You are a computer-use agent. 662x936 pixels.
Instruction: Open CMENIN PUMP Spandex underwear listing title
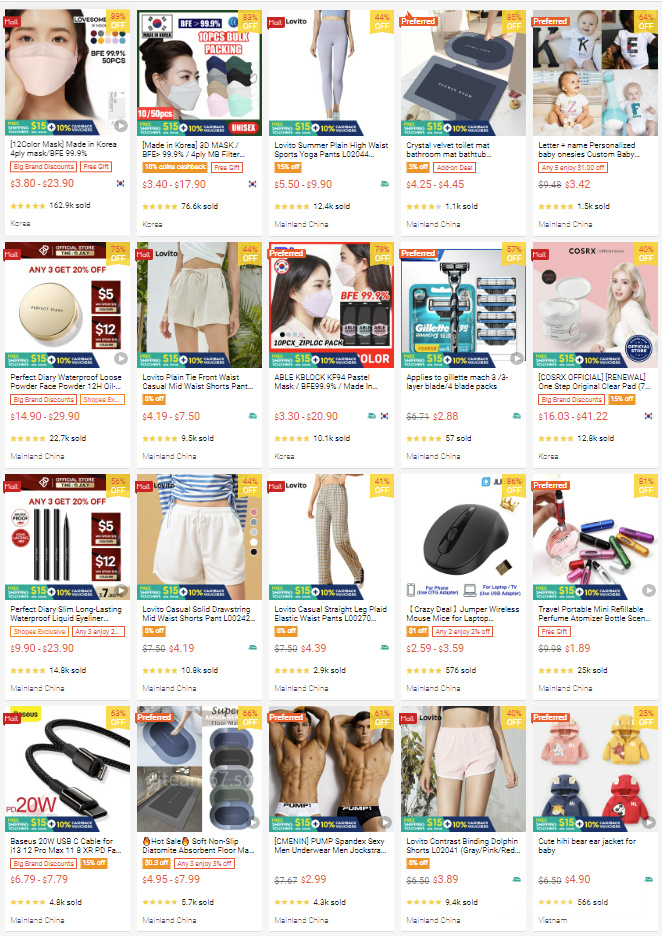point(330,845)
